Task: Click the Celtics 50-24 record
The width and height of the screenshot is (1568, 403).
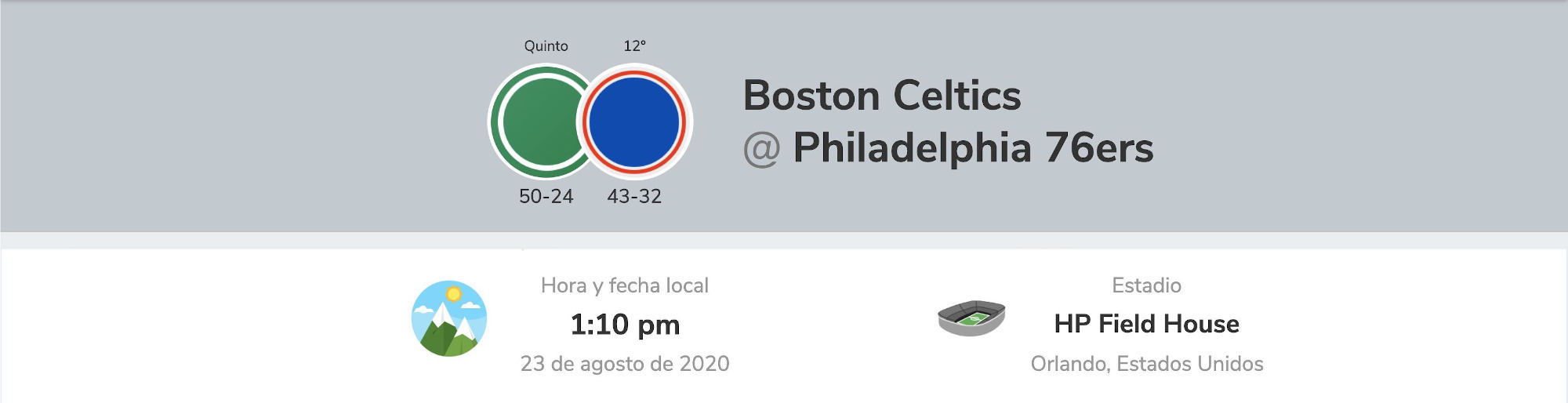Action: tap(546, 196)
